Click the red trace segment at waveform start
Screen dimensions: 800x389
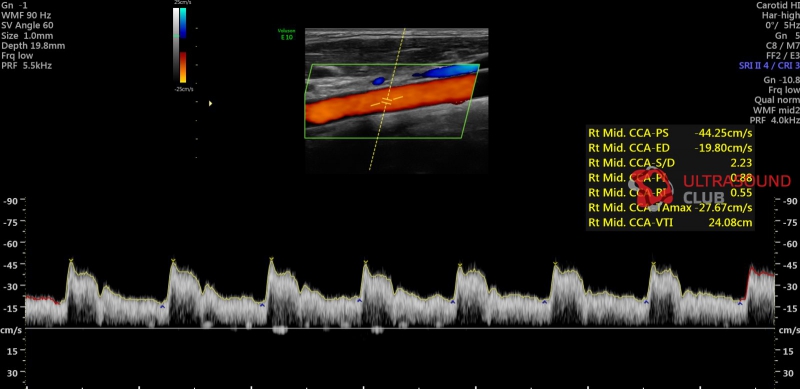coord(42,299)
